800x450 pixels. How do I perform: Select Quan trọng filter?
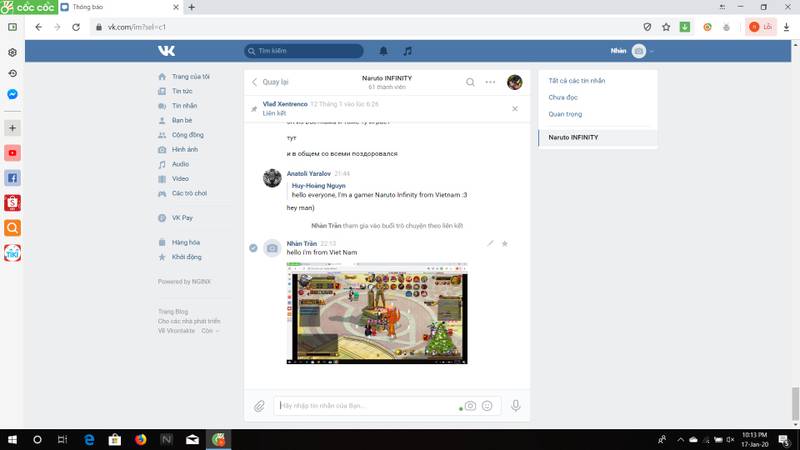(565, 114)
